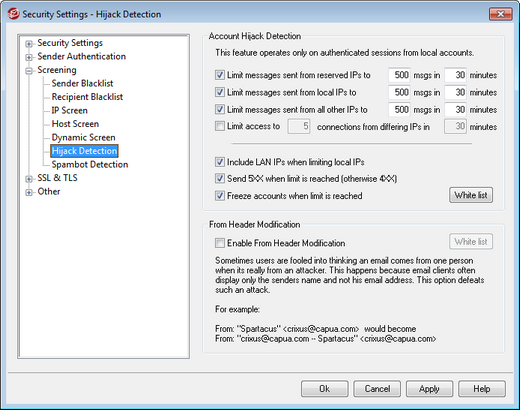This screenshot has width=520, height=410.
Task: Enable Limit access to connections checkbox
Action: click(x=220, y=126)
